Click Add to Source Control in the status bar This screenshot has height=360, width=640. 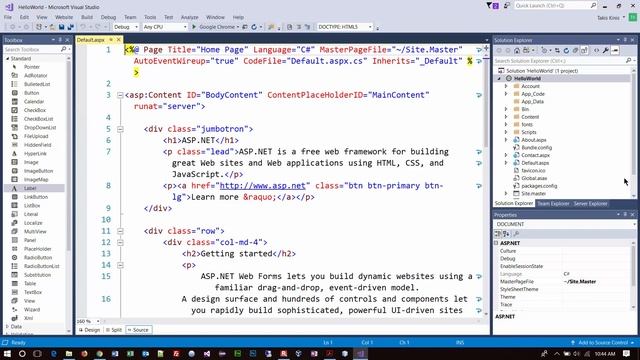[602, 342]
